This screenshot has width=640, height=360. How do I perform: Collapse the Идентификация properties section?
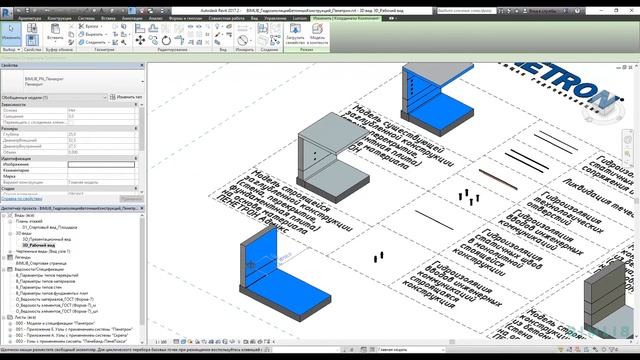[136, 158]
